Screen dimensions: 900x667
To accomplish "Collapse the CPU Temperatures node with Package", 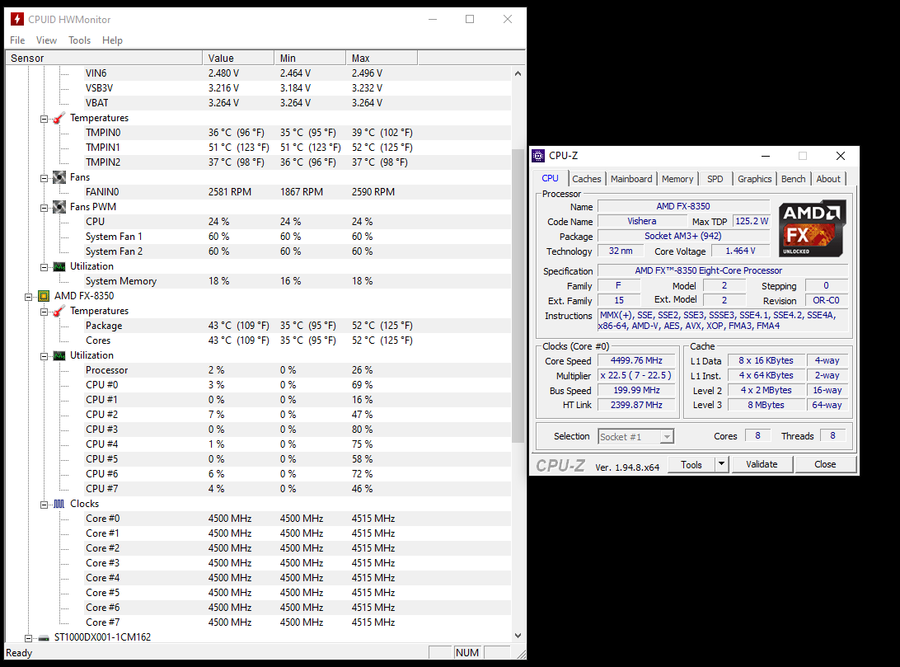I will click(x=44, y=312).
